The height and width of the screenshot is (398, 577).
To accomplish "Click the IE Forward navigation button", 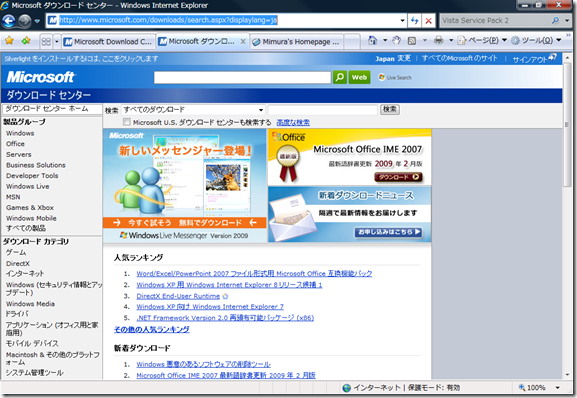I will point(25,21).
